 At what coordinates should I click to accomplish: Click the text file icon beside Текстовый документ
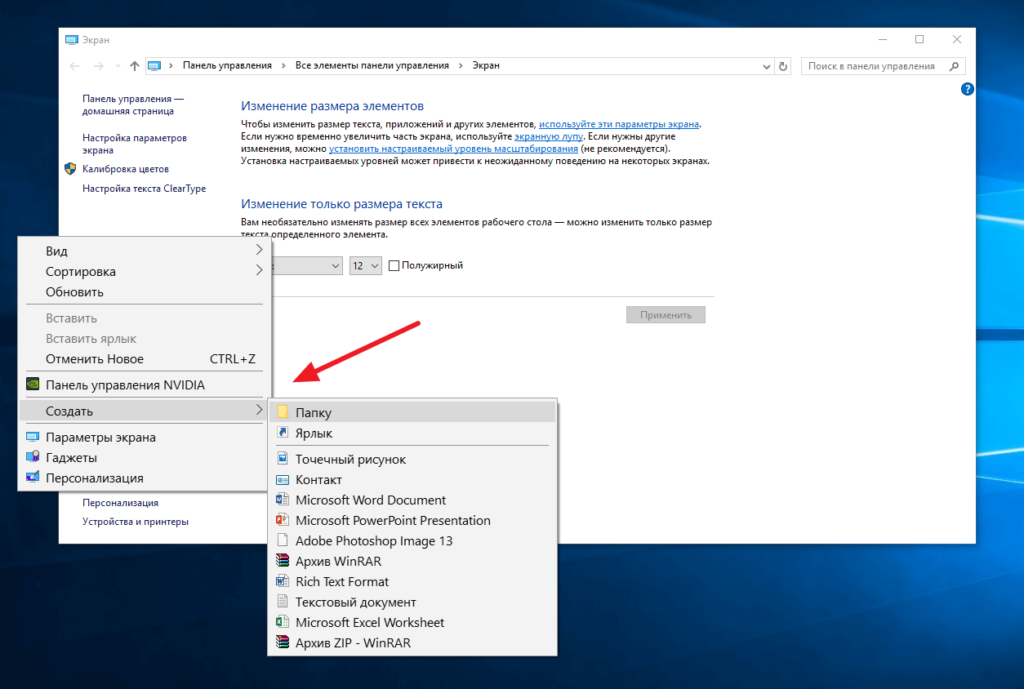(x=282, y=601)
